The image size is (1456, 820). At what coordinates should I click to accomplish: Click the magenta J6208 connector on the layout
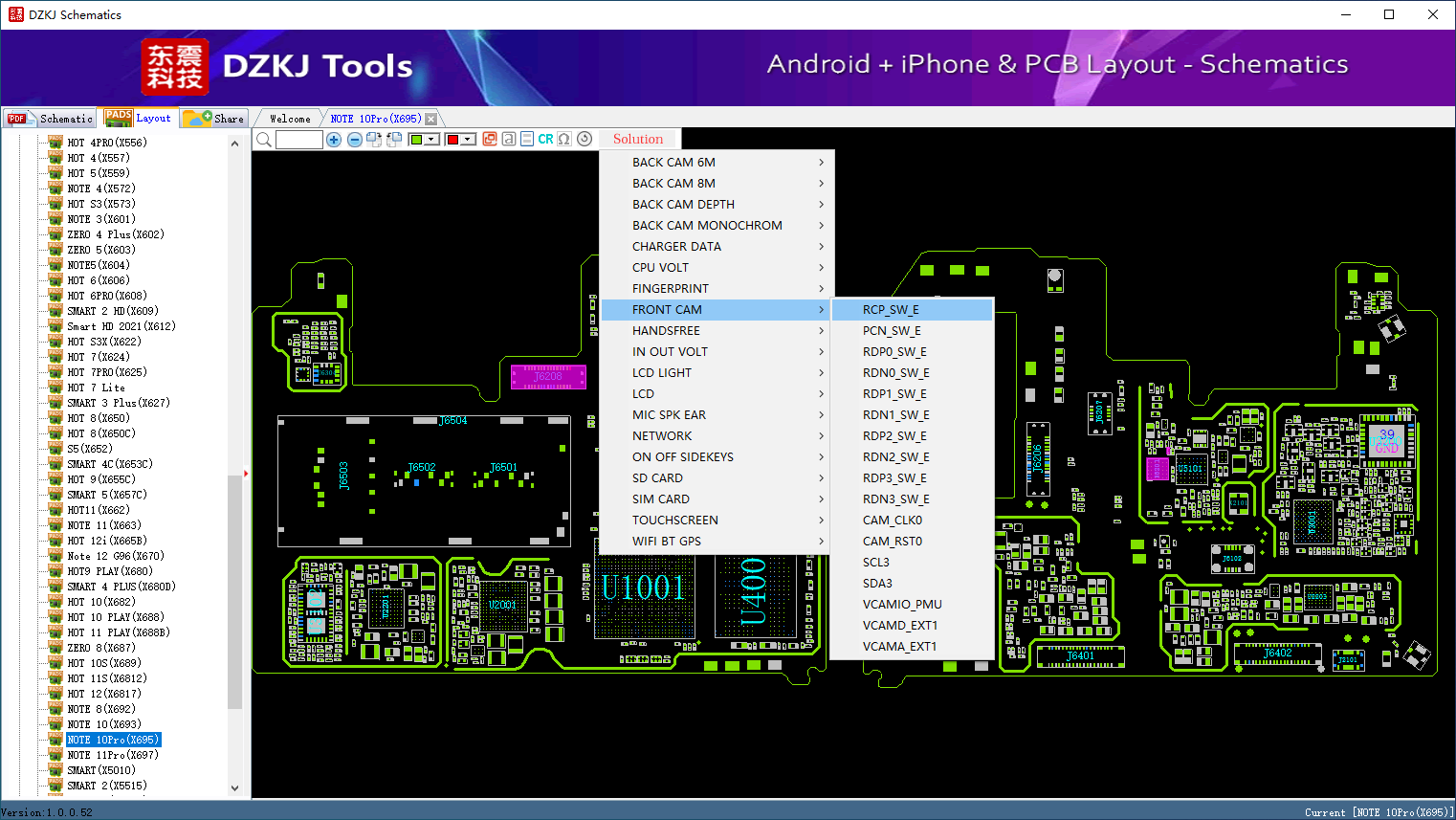pos(548,377)
